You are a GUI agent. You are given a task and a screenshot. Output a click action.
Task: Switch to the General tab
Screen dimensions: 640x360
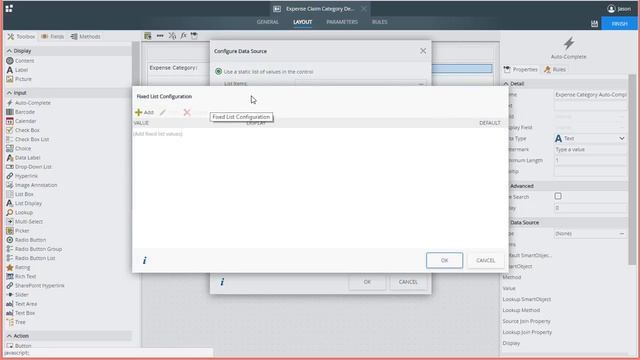(268, 22)
